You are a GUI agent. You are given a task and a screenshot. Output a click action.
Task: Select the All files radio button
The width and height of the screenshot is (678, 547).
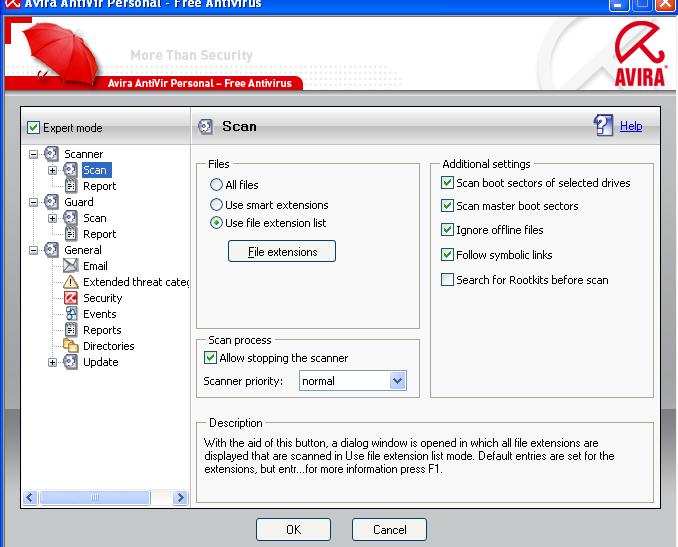point(216,185)
